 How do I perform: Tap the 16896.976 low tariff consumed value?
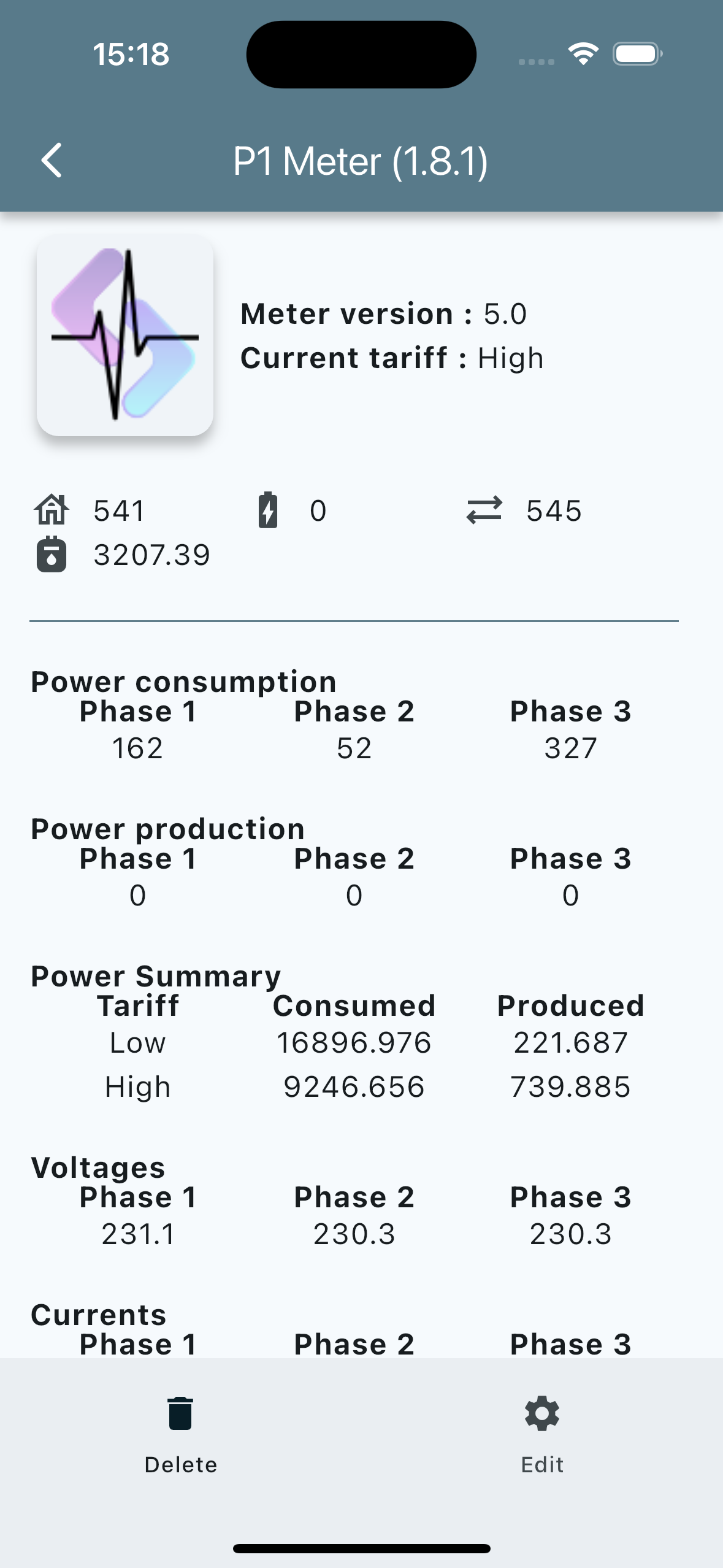click(x=354, y=1043)
